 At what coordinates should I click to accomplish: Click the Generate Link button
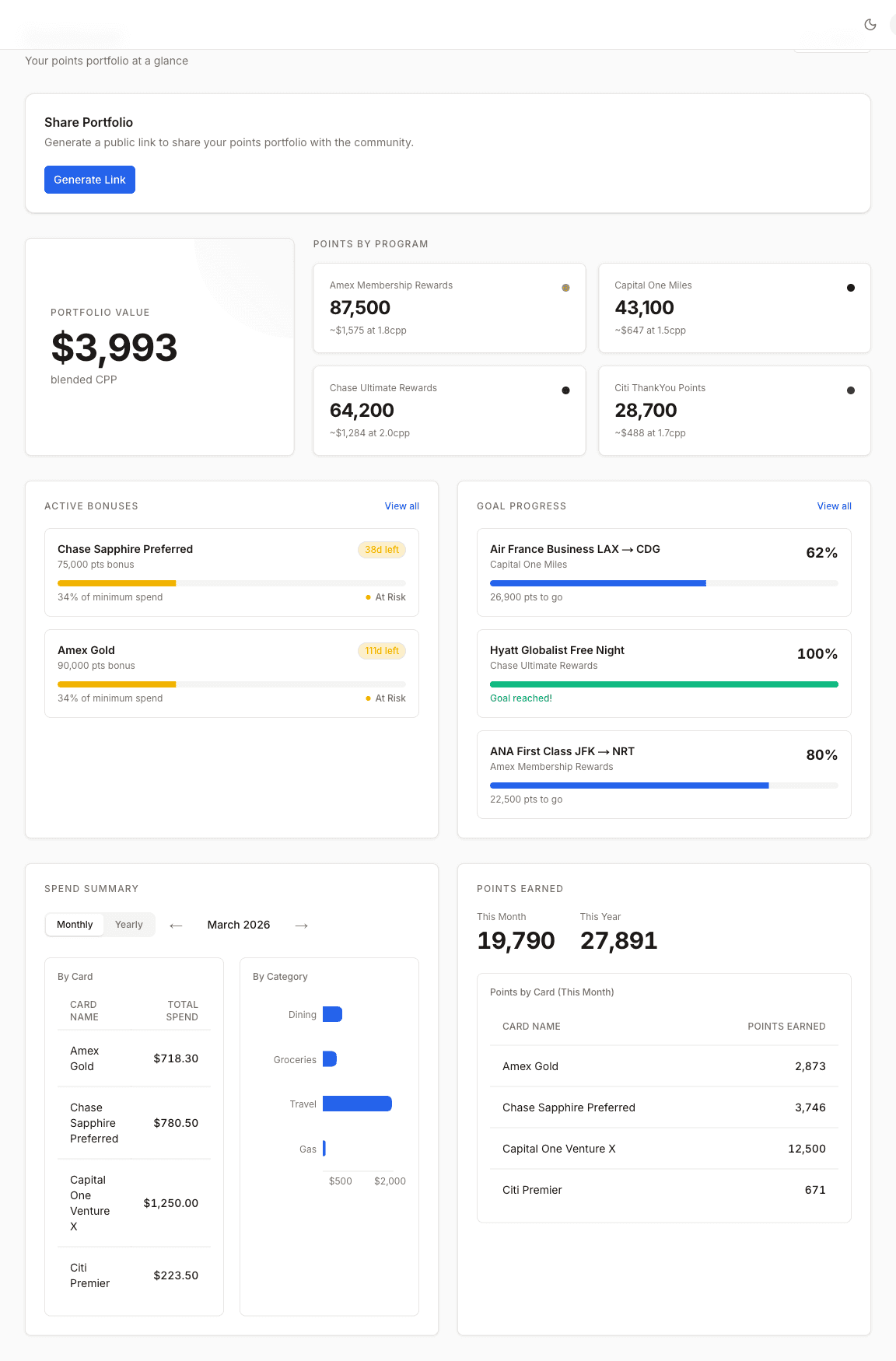[89, 180]
